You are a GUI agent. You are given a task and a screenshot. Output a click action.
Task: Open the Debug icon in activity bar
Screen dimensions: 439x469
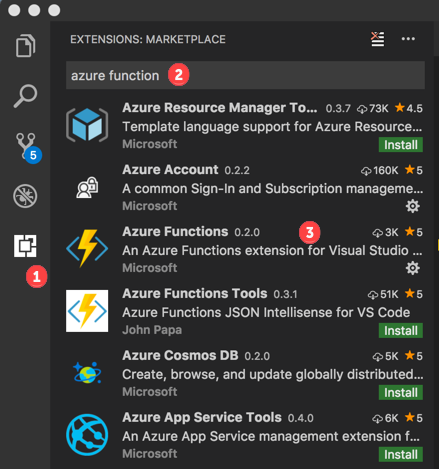(x=25, y=196)
